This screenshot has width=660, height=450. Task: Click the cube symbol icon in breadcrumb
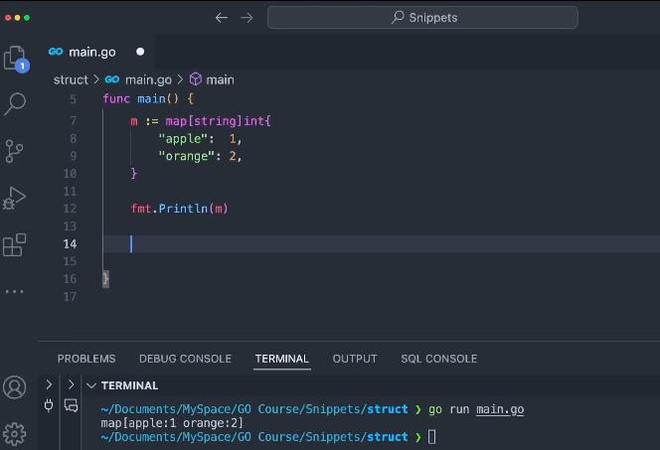click(x=195, y=79)
